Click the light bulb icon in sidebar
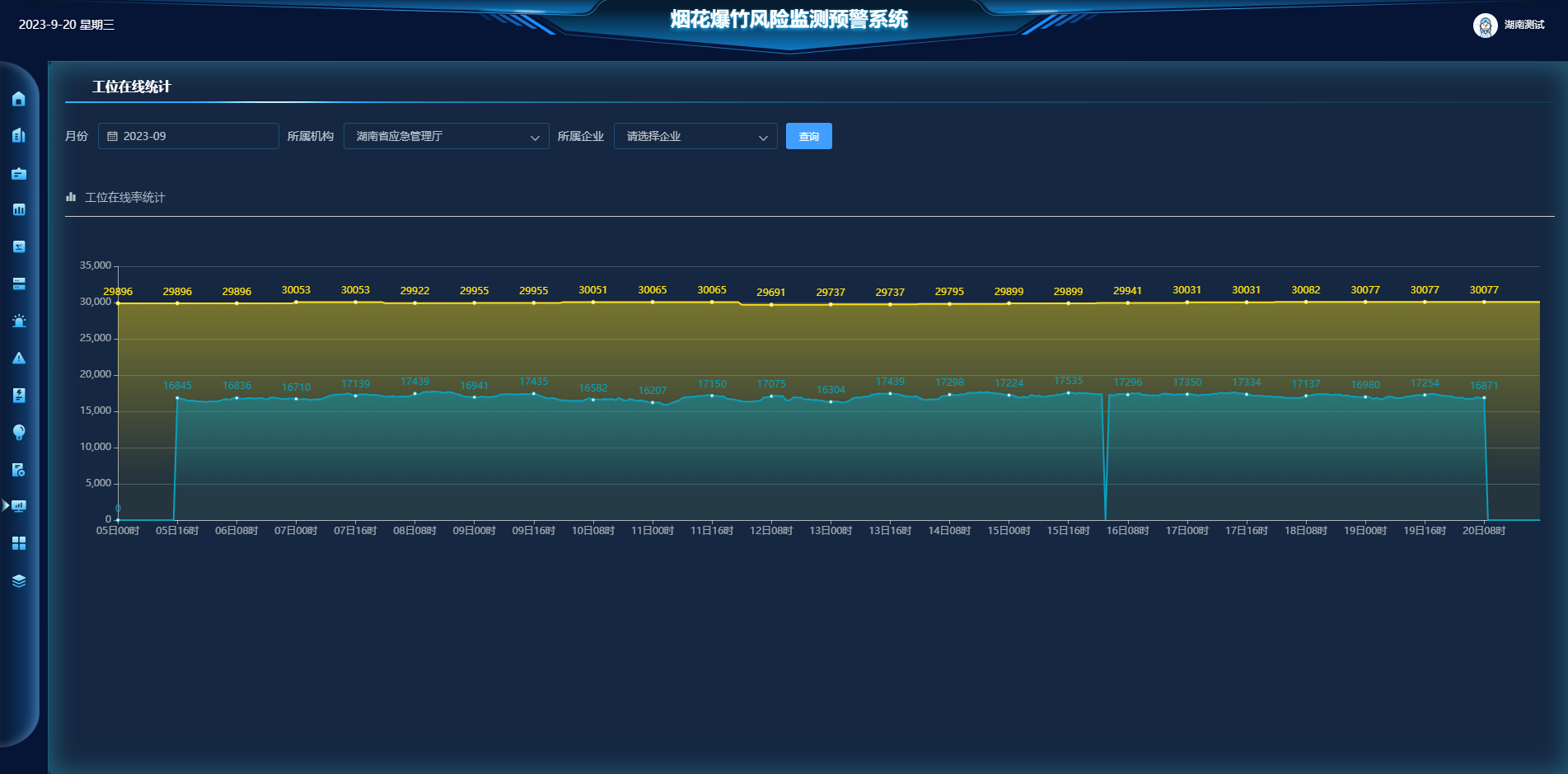 point(19,432)
